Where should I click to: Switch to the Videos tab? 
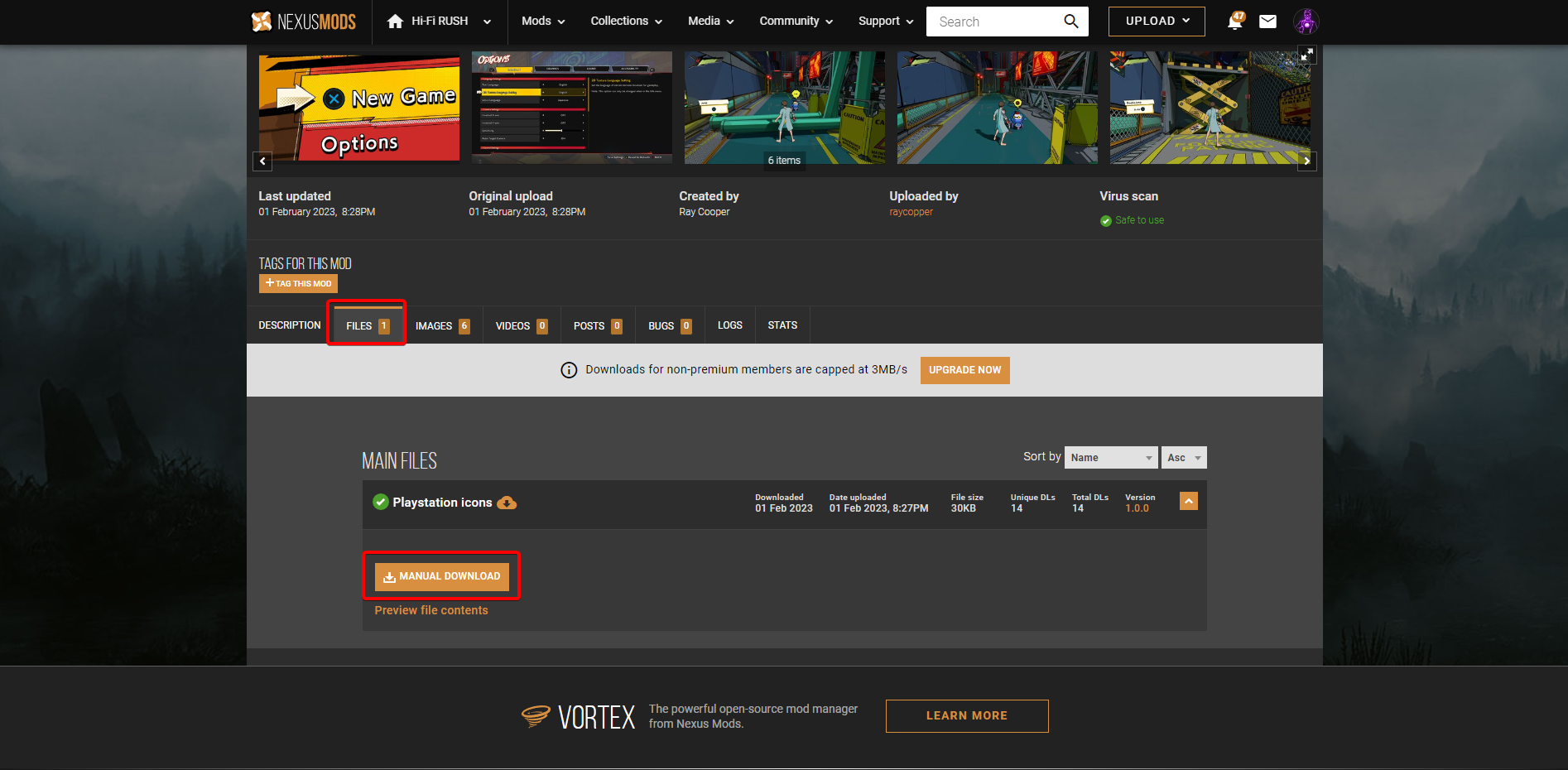point(522,325)
